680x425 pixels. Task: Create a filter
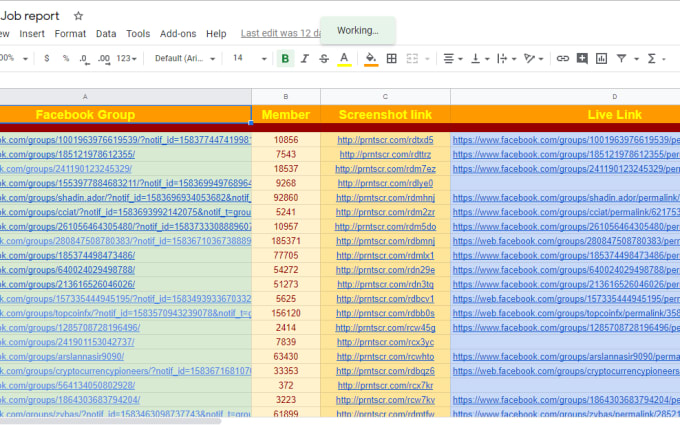(621, 58)
